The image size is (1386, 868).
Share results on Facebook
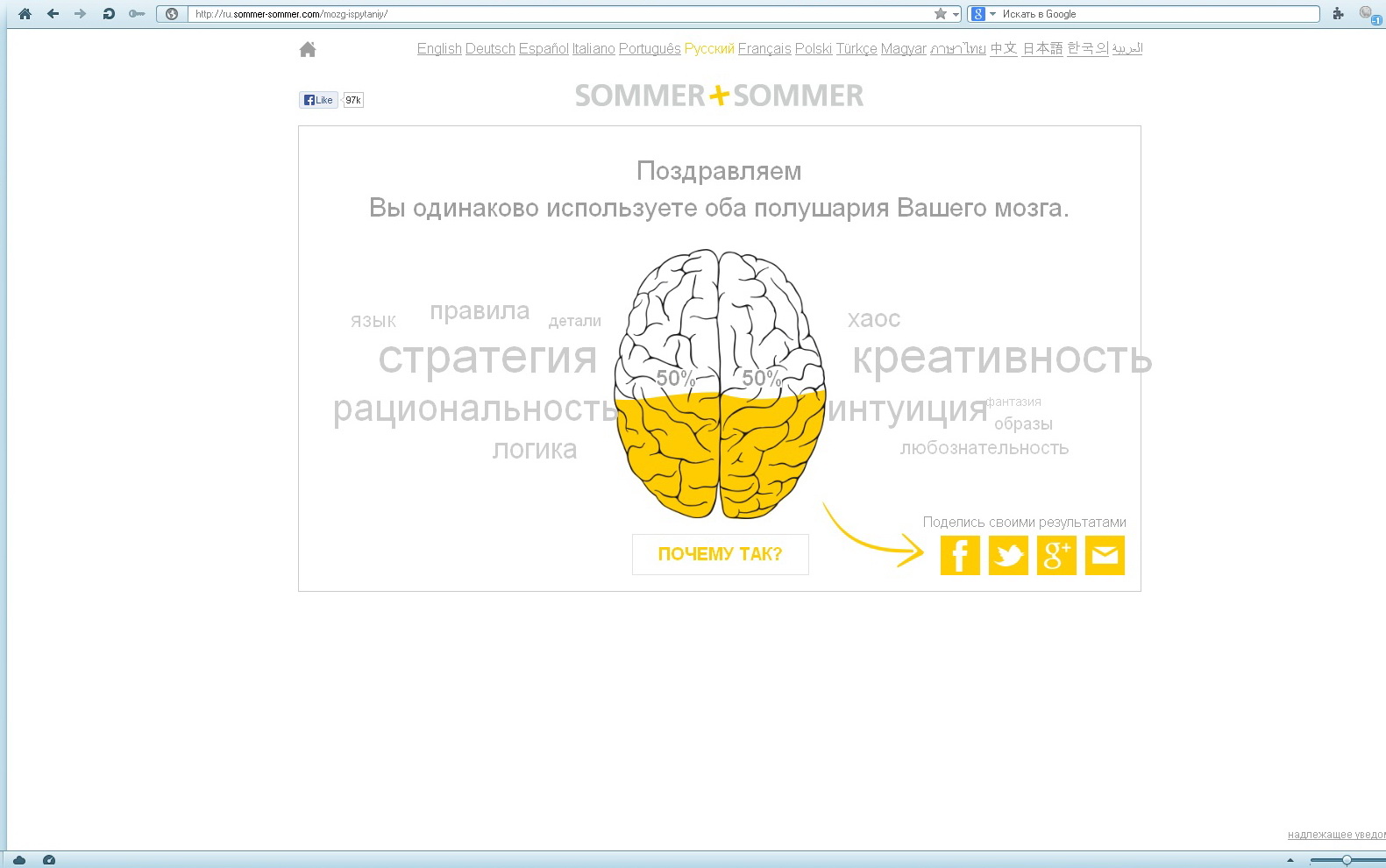coord(960,555)
